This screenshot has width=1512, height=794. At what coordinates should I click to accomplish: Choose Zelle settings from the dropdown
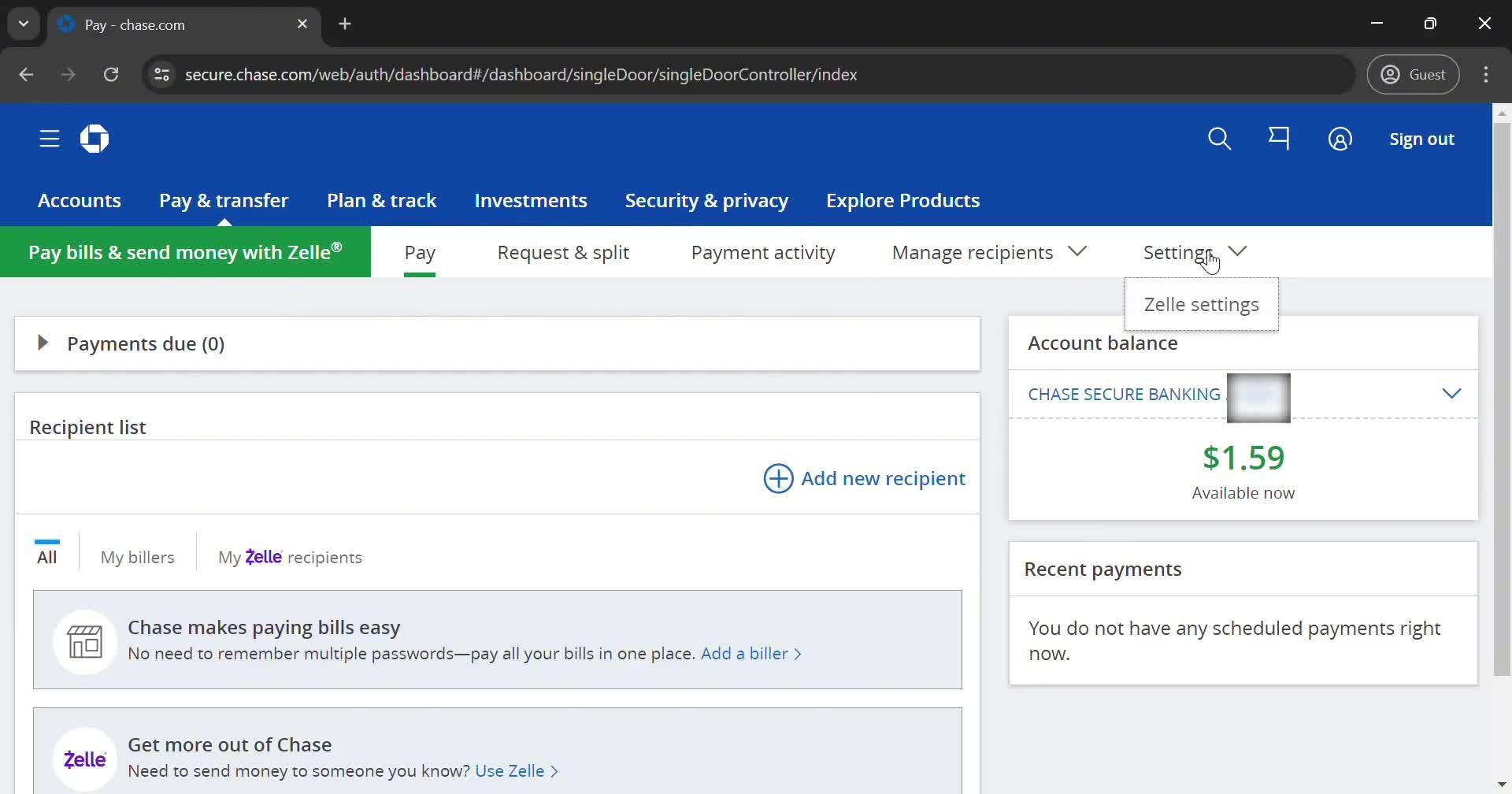1201,304
